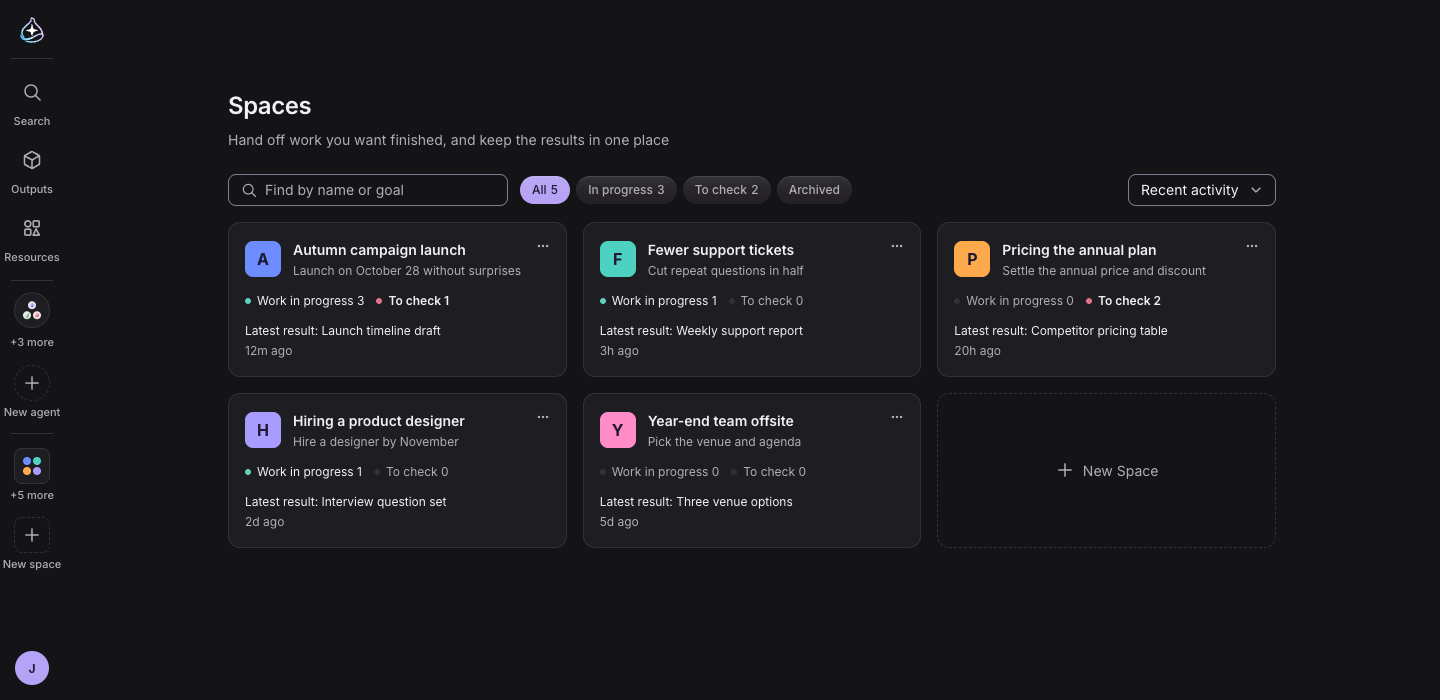Open more options for Pricing the annual plan
The height and width of the screenshot is (700, 1440).
(x=1252, y=246)
